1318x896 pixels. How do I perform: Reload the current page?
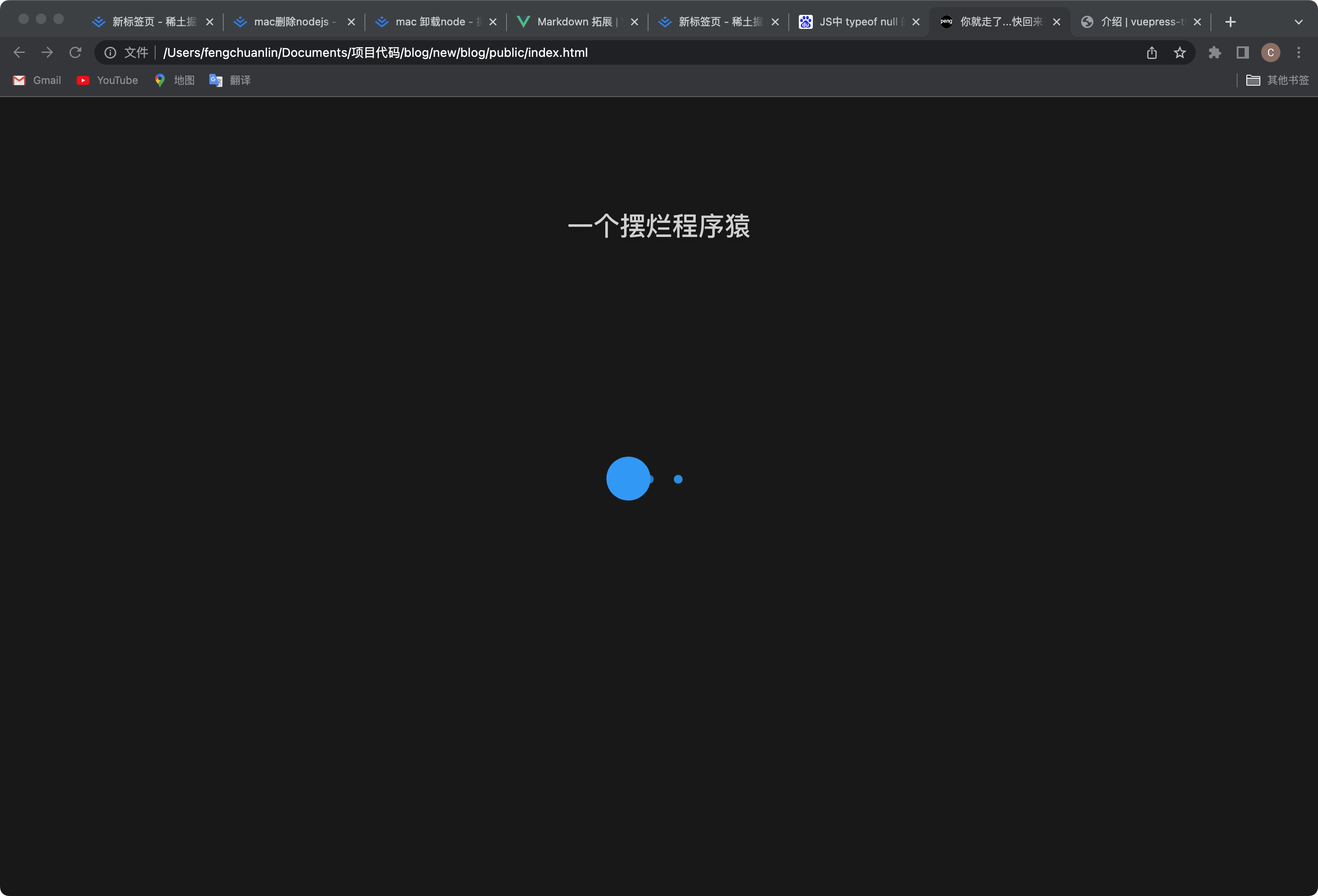(x=76, y=53)
